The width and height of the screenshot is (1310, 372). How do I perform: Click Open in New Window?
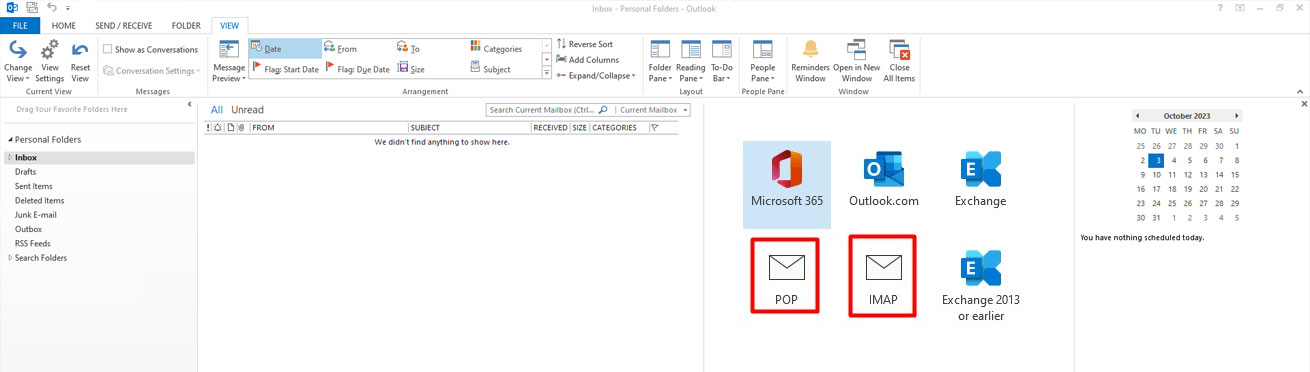[857, 61]
